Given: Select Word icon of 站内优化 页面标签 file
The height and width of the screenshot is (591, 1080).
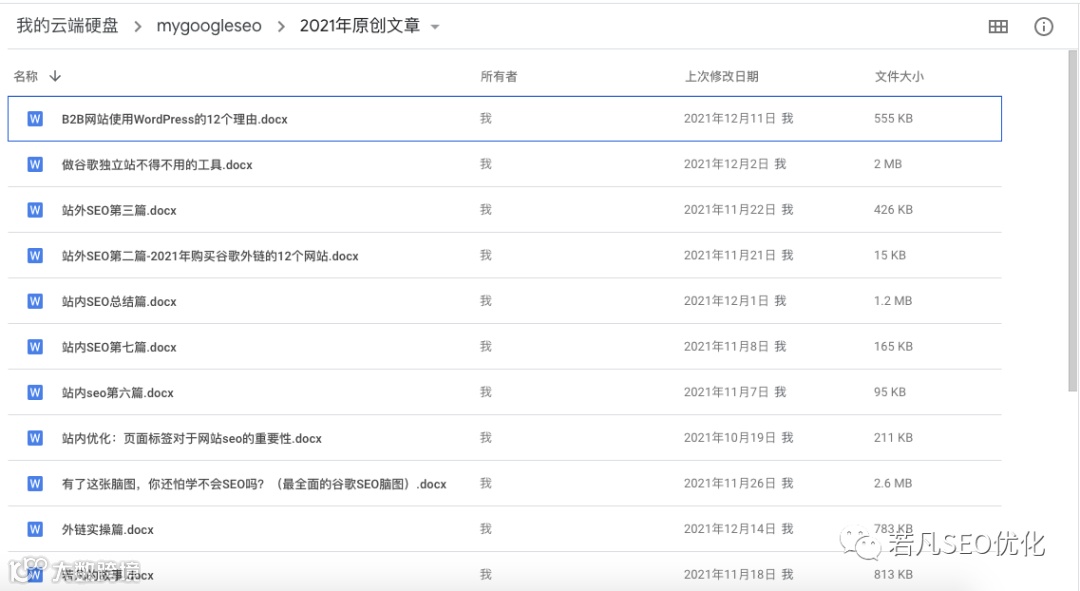Looking at the screenshot, I should click(35, 438).
